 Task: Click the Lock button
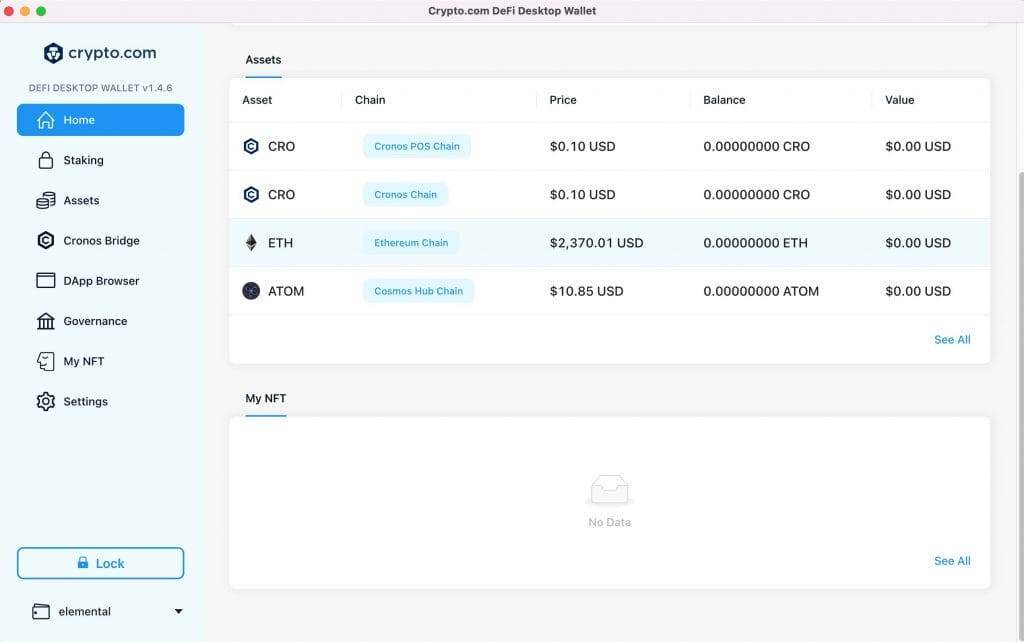click(101, 563)
